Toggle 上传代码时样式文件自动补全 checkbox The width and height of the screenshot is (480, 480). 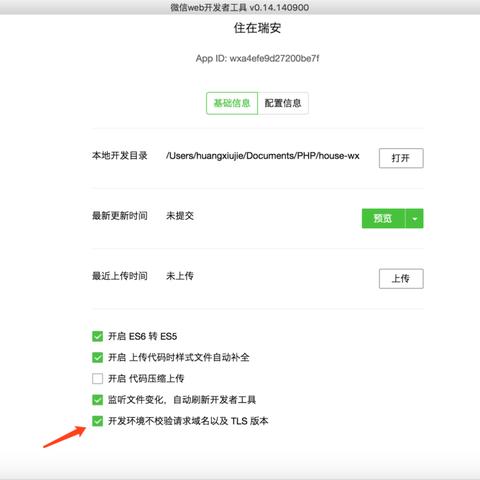(97, 357)
